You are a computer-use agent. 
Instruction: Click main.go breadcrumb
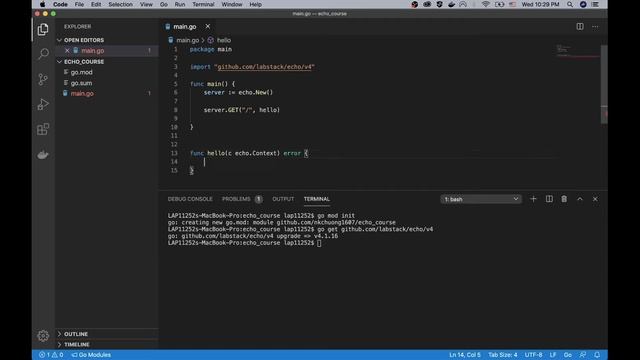(187, 40)
